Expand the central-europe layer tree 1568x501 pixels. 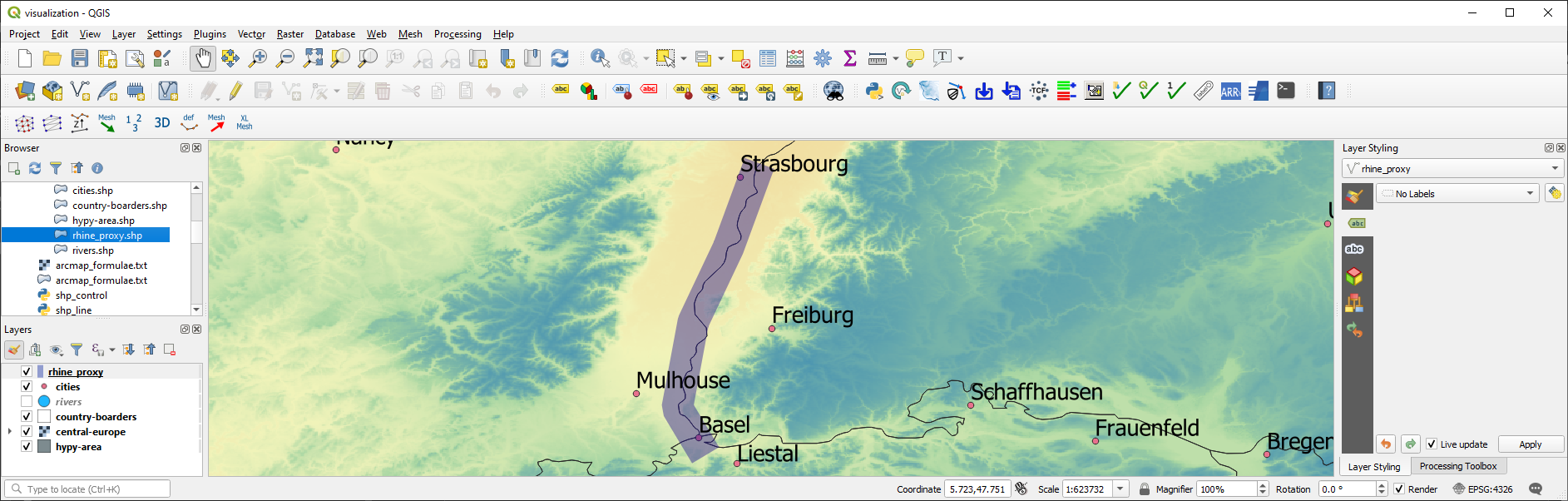[x=10, y=431]
